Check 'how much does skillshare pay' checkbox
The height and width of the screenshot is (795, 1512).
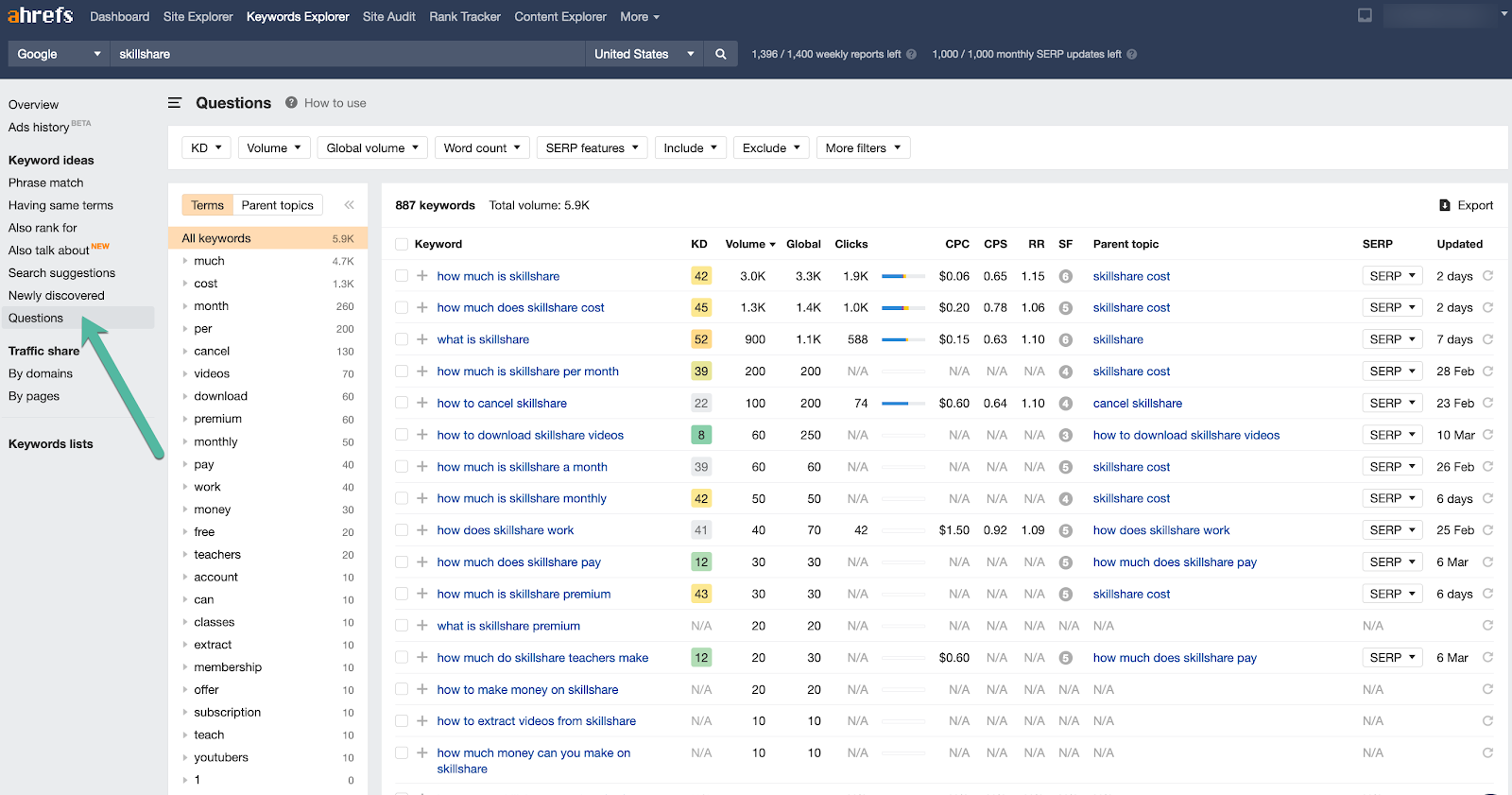[x=402, y=562]
